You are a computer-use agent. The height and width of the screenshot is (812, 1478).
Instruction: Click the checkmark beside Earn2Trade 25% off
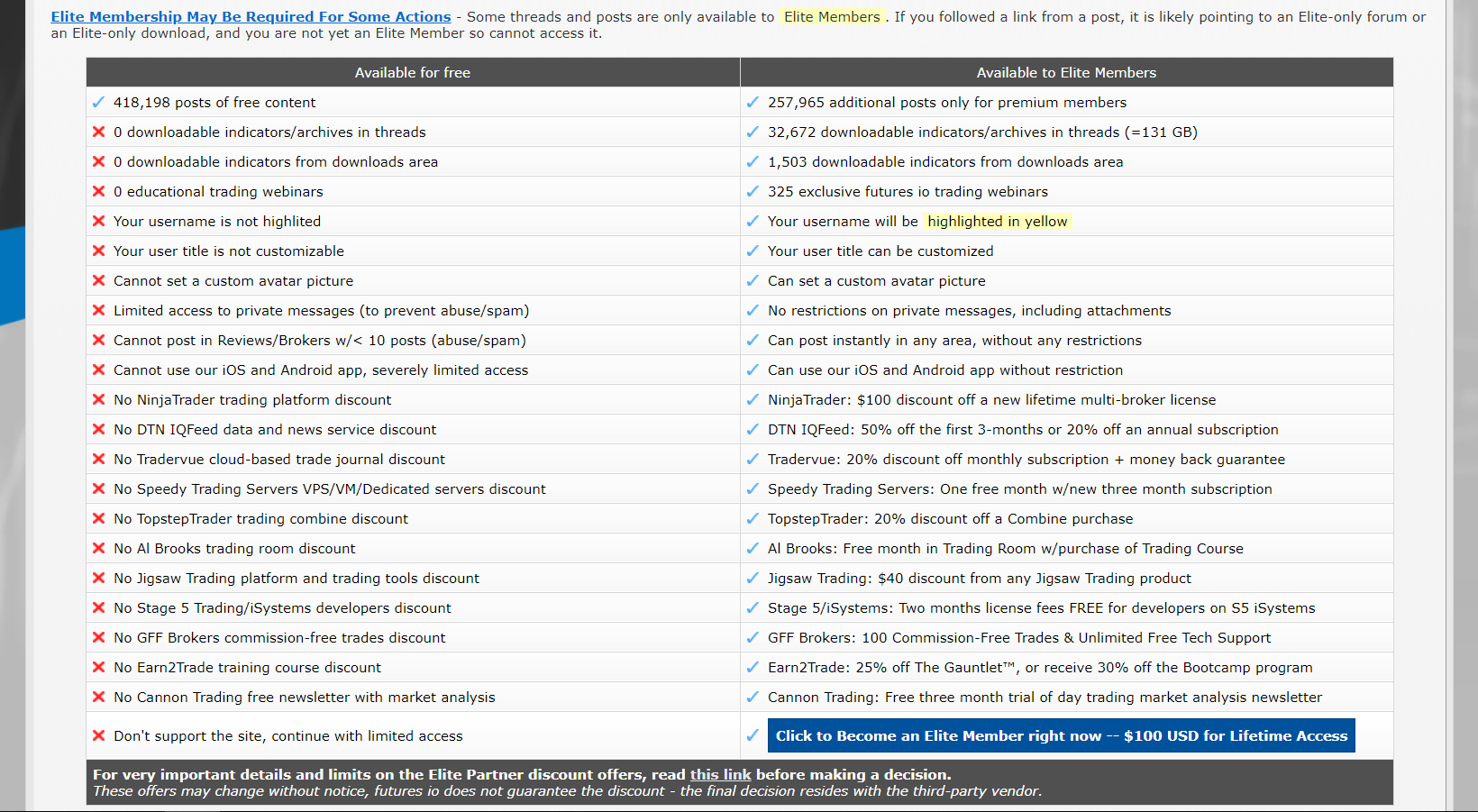point(753,667)
